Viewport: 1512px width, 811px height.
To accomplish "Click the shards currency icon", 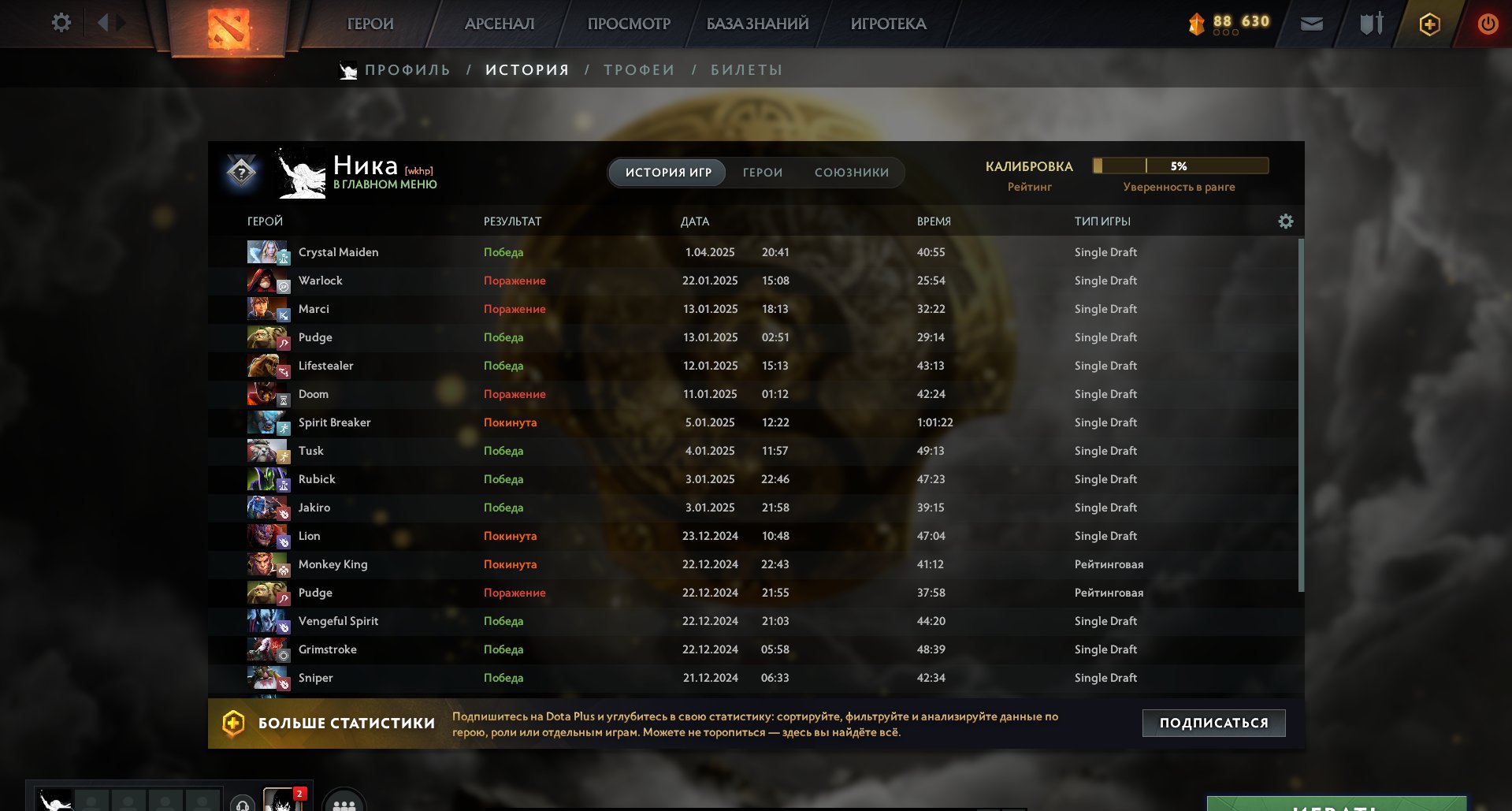I will coord(1196,24).
